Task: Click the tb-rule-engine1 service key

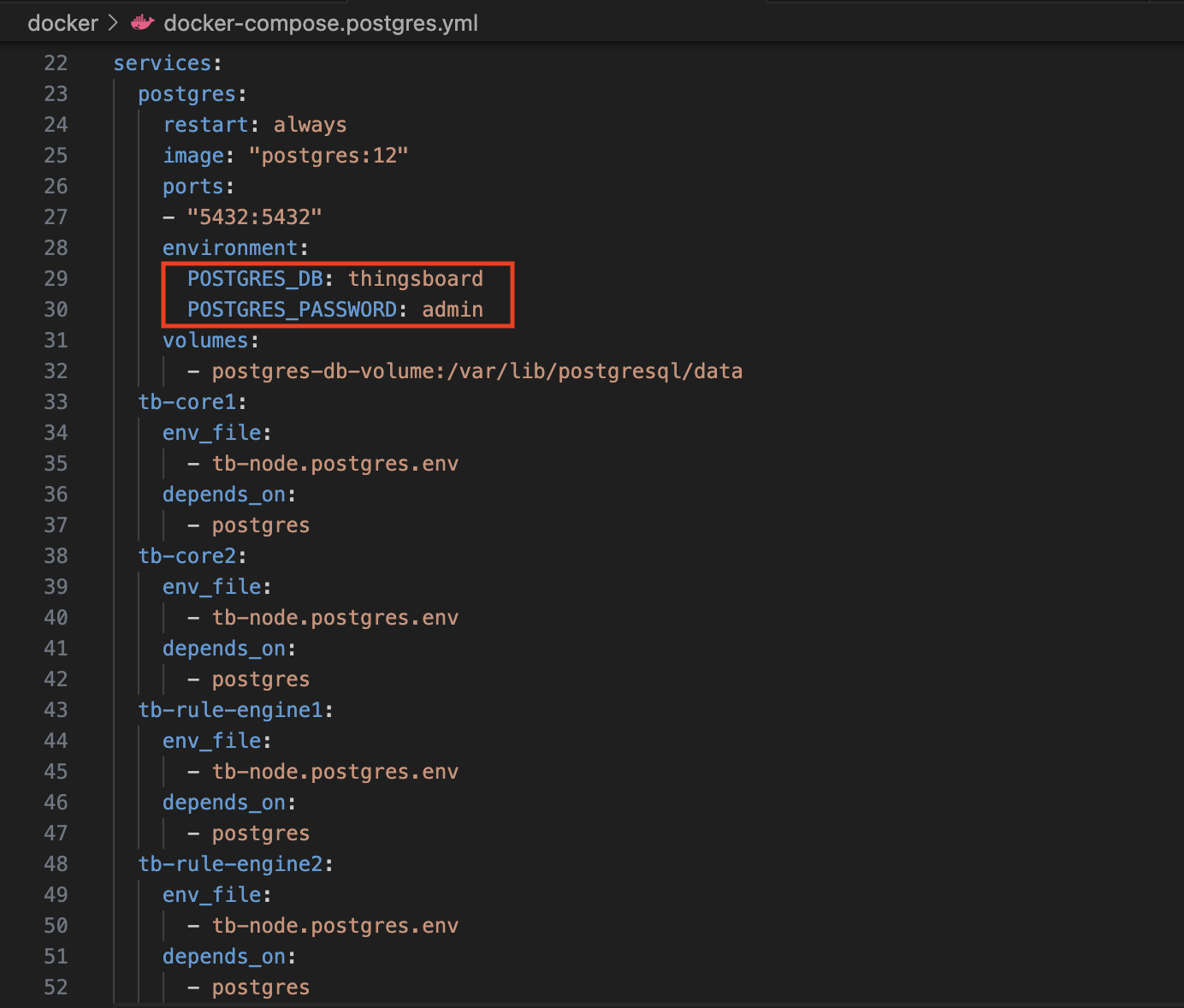Action: (x=230, y=710)
